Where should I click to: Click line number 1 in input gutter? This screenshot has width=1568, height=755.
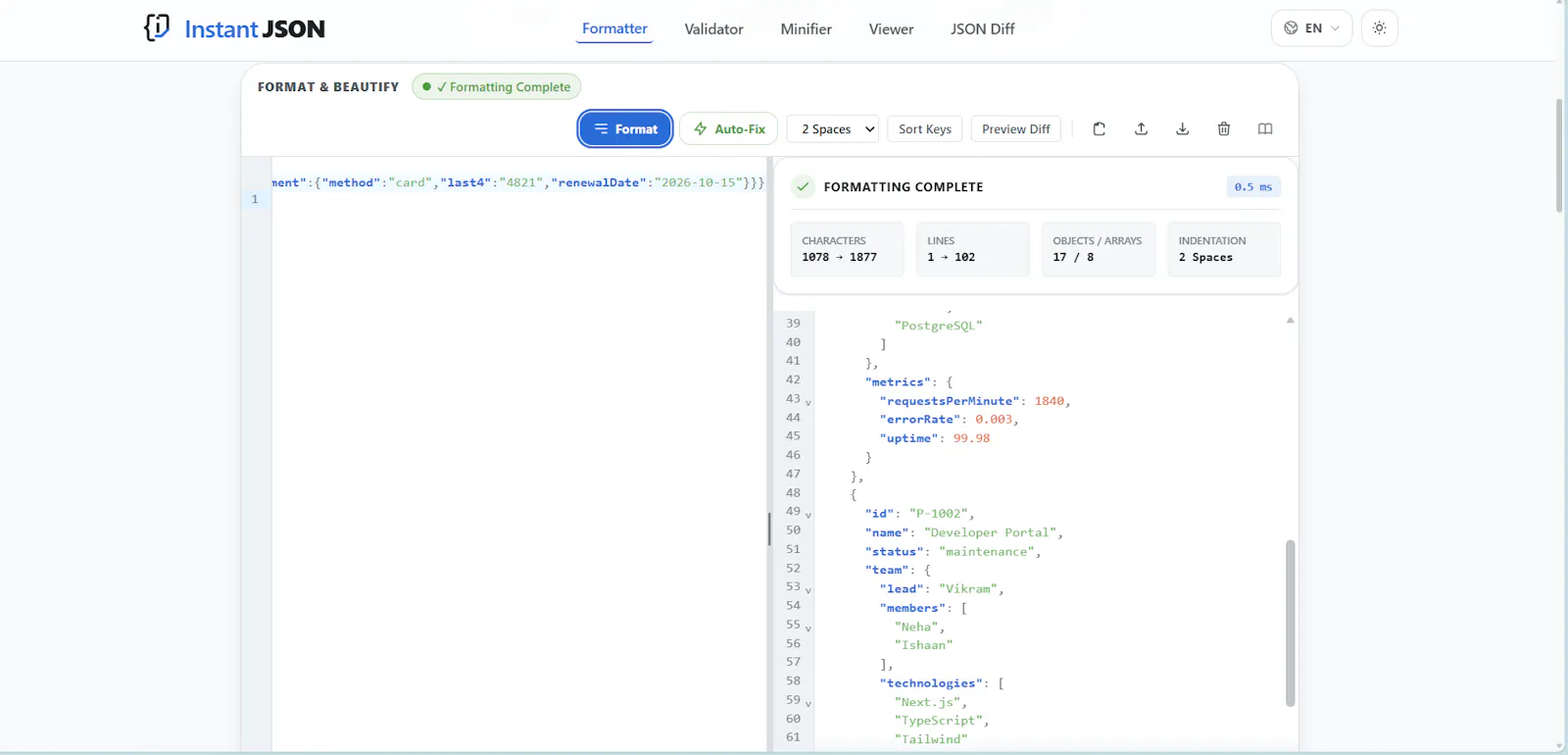255,199
